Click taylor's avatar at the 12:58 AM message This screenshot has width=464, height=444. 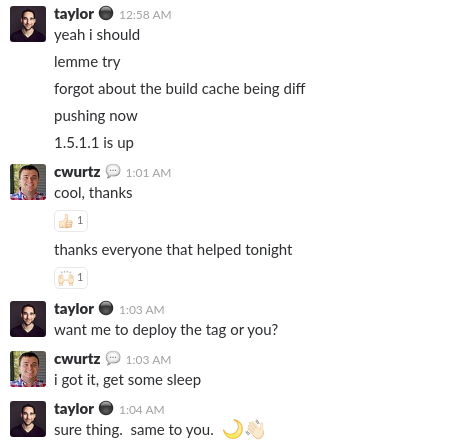coord(28,24)
